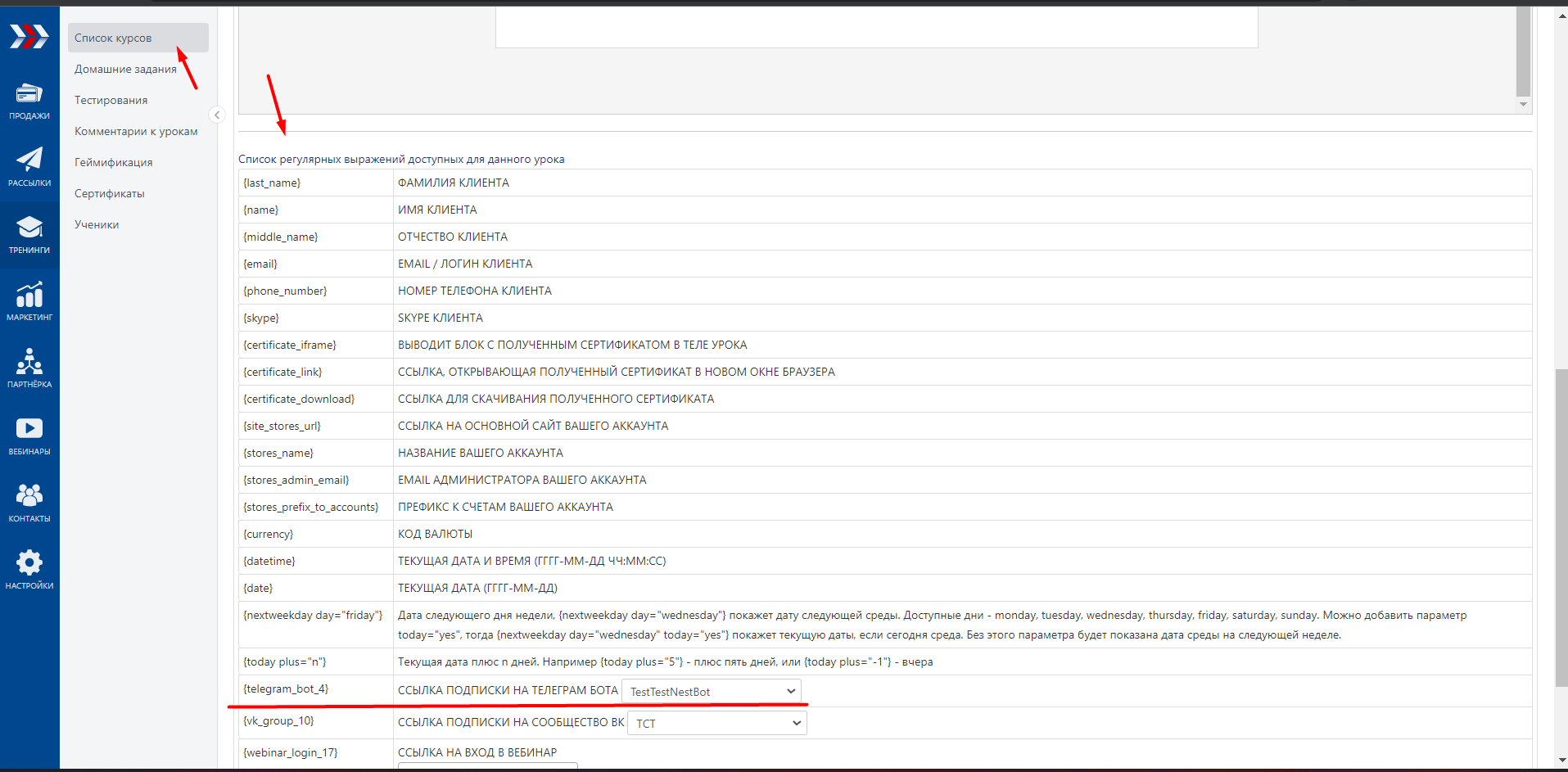Open the Сертификаты section
1568x772 pixels.
(109, 193)
